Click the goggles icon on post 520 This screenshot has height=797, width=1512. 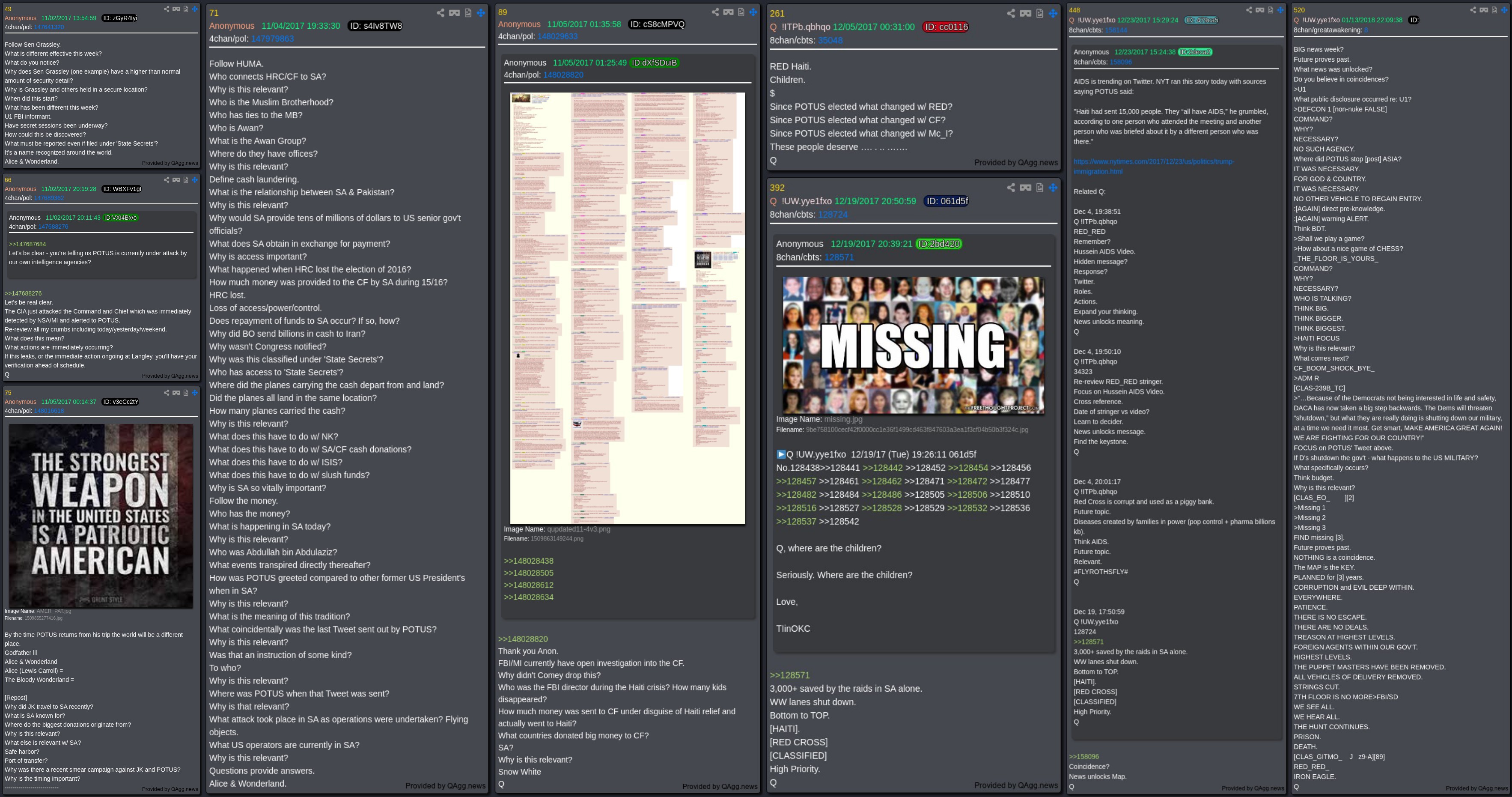coord(1484,10)
